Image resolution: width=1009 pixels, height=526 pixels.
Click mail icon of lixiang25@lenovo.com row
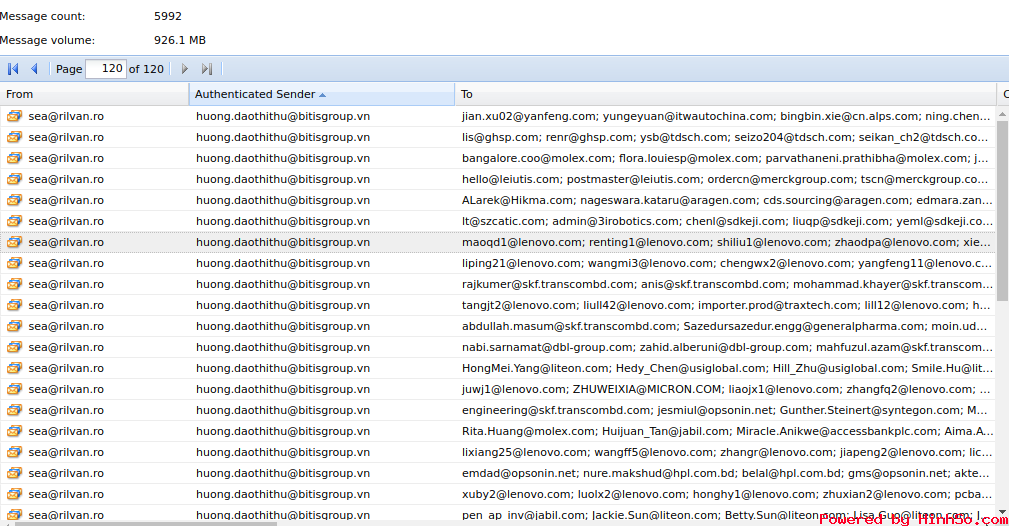14,452
